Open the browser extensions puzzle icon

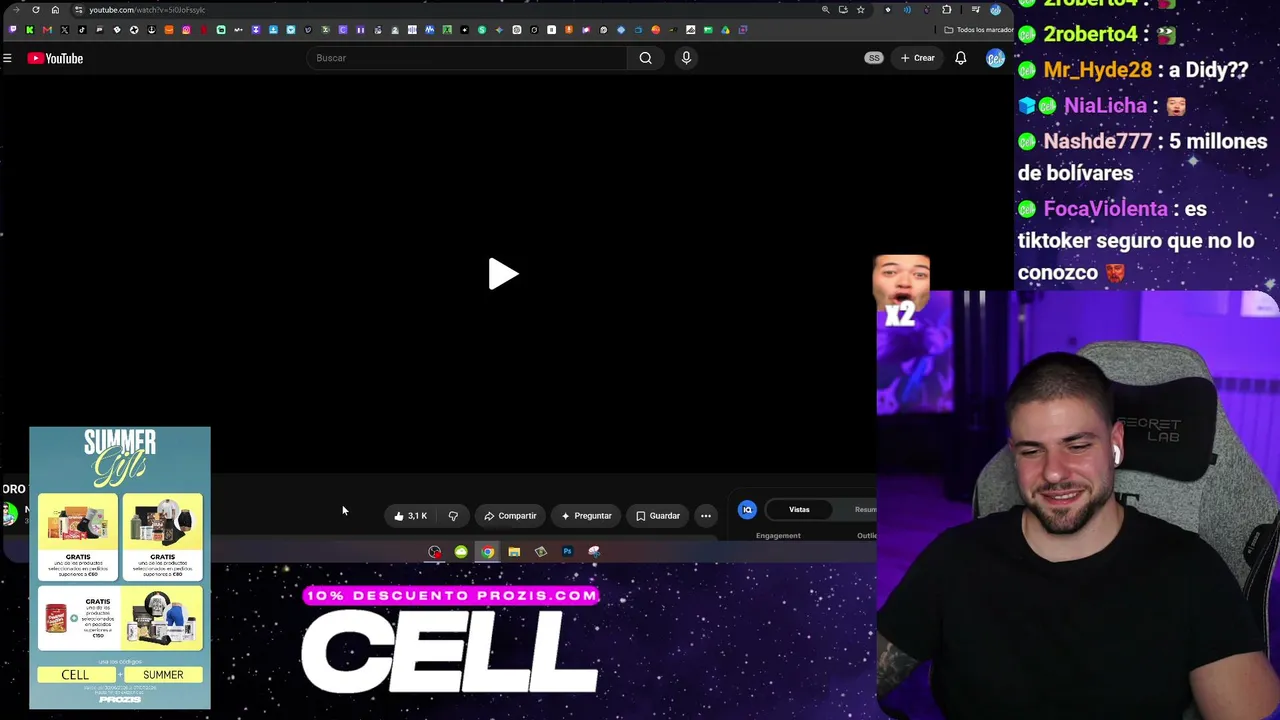(947, 10)
